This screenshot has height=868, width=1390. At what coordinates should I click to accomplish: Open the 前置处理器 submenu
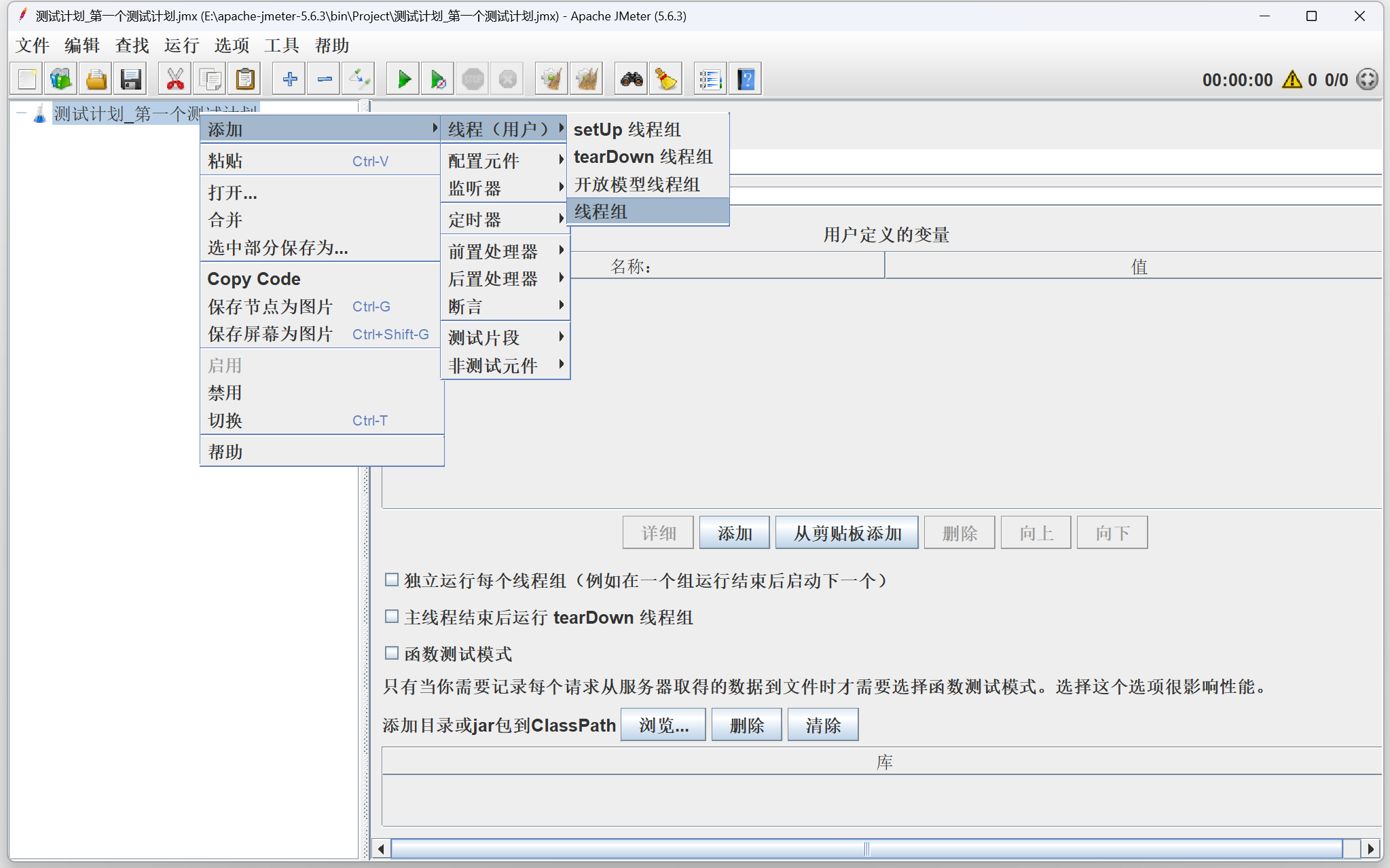click(x=505, y=251)
